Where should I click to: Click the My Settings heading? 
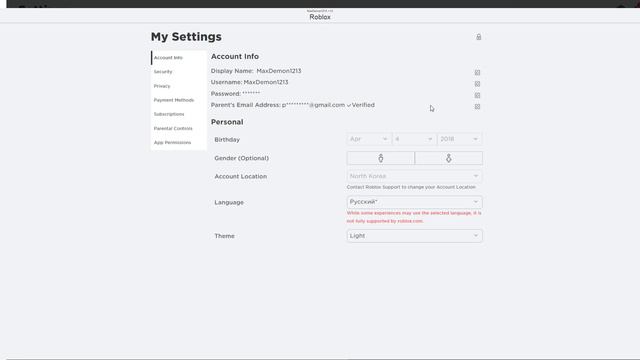[x=186, y=37]
